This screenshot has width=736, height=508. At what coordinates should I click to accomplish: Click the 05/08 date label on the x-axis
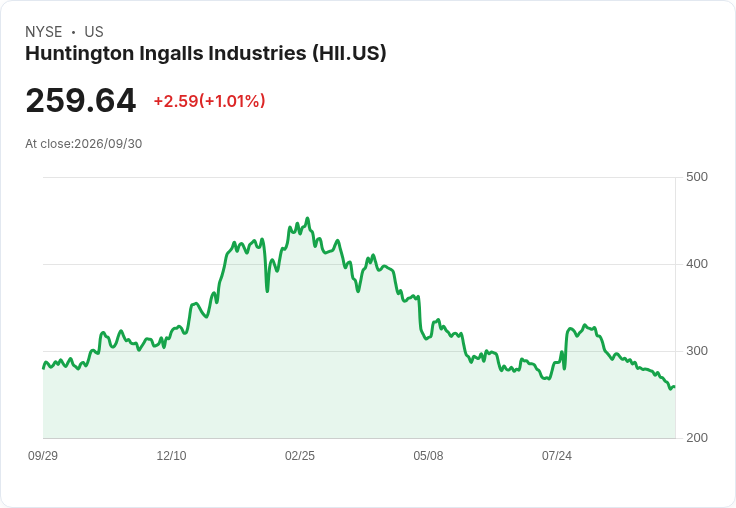(428, 455)
